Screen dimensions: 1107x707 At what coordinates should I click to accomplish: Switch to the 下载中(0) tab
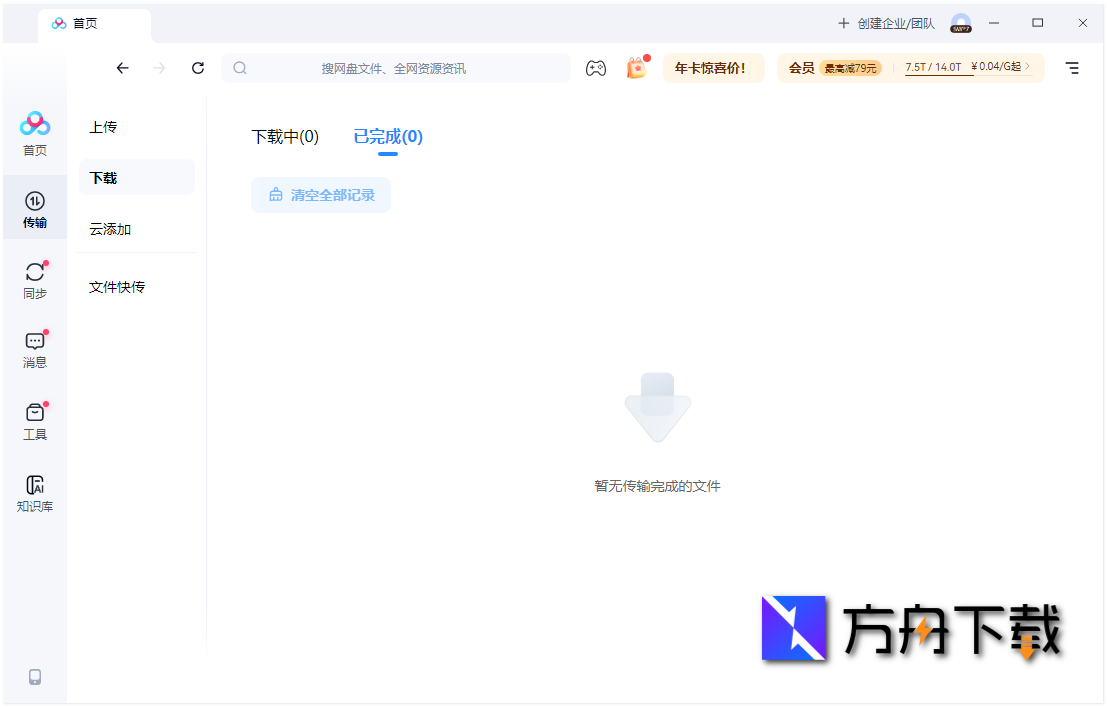click(285, 137)
